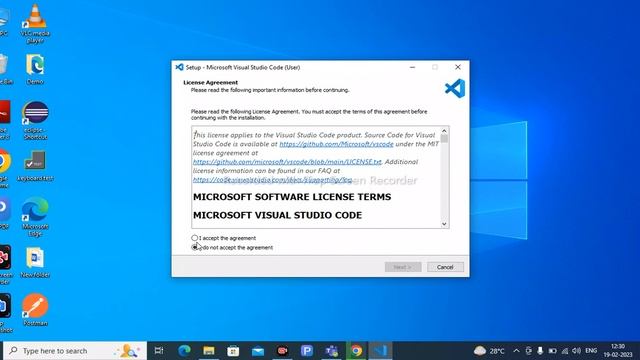The width and height of the screenshot is (640, 360).
Task: Click VS Code setup taskbar icon
Action: point(380,351)
